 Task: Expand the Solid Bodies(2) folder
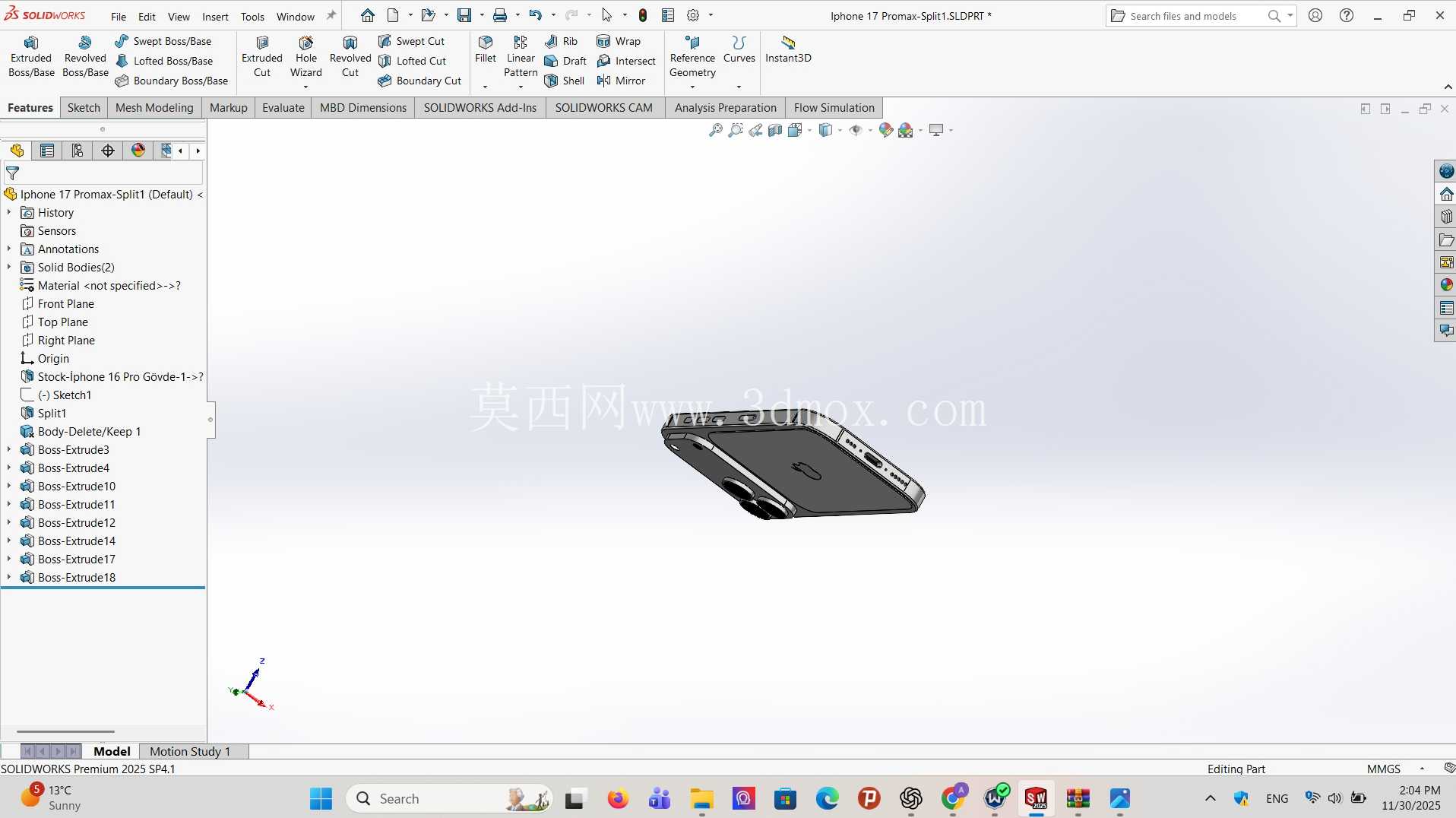[9, 268]
